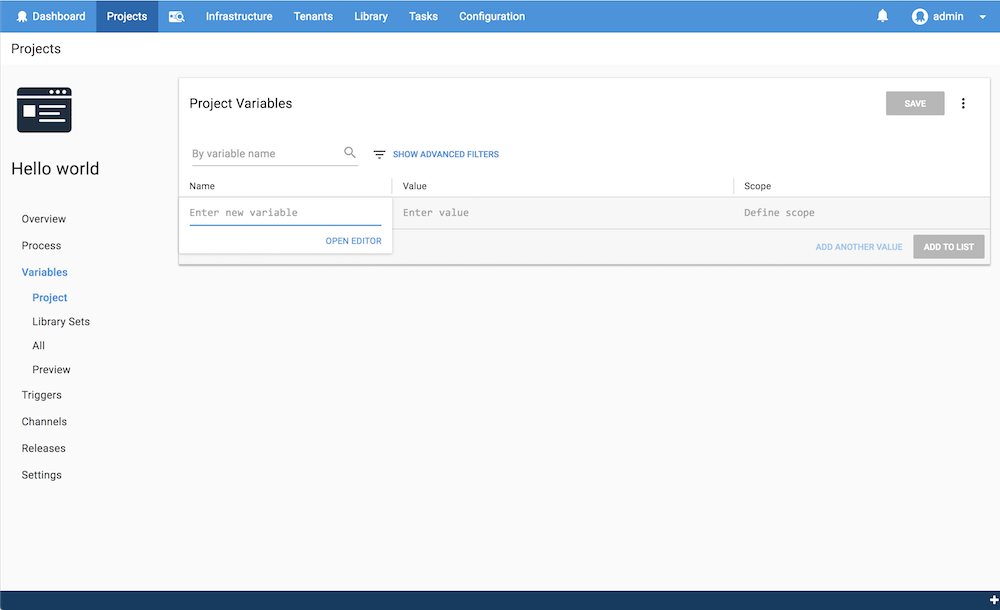The image size is (1000, 610).
Task: Open project Settings in the sidebar
Action: tap(41, 475)
